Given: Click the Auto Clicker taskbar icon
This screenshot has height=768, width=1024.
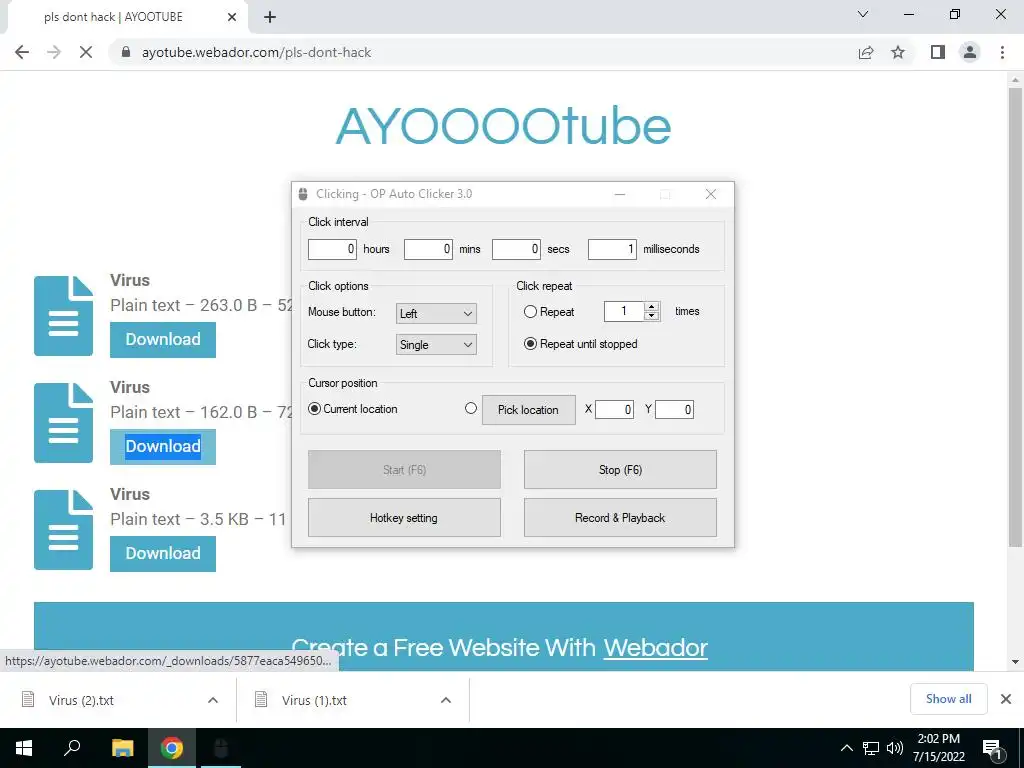Looking at the screenshot, I should pos(221,748).
